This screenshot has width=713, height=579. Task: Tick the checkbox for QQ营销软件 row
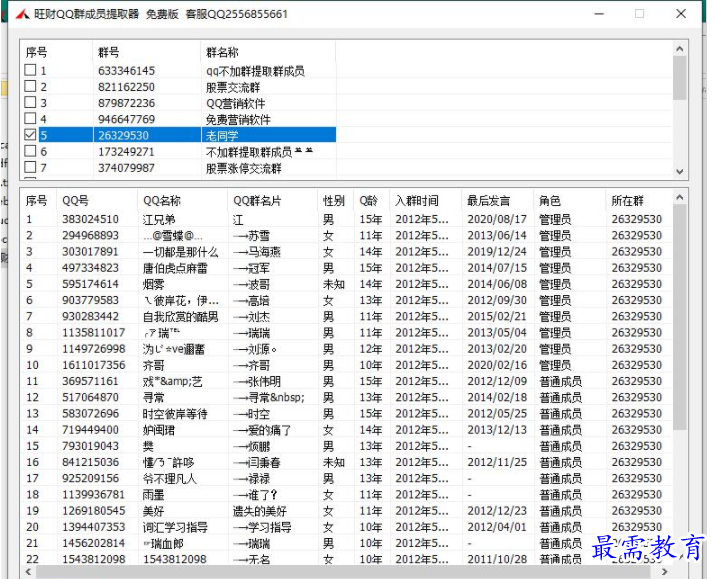click(x=30, y=102)
